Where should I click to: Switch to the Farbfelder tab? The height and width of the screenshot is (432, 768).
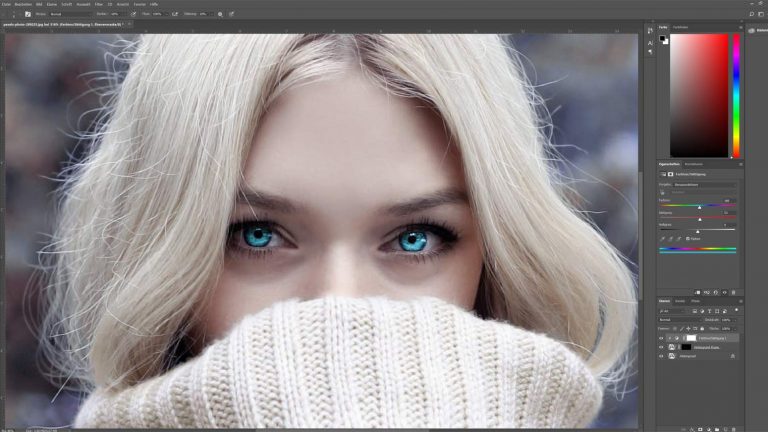(x=681, y=27)
